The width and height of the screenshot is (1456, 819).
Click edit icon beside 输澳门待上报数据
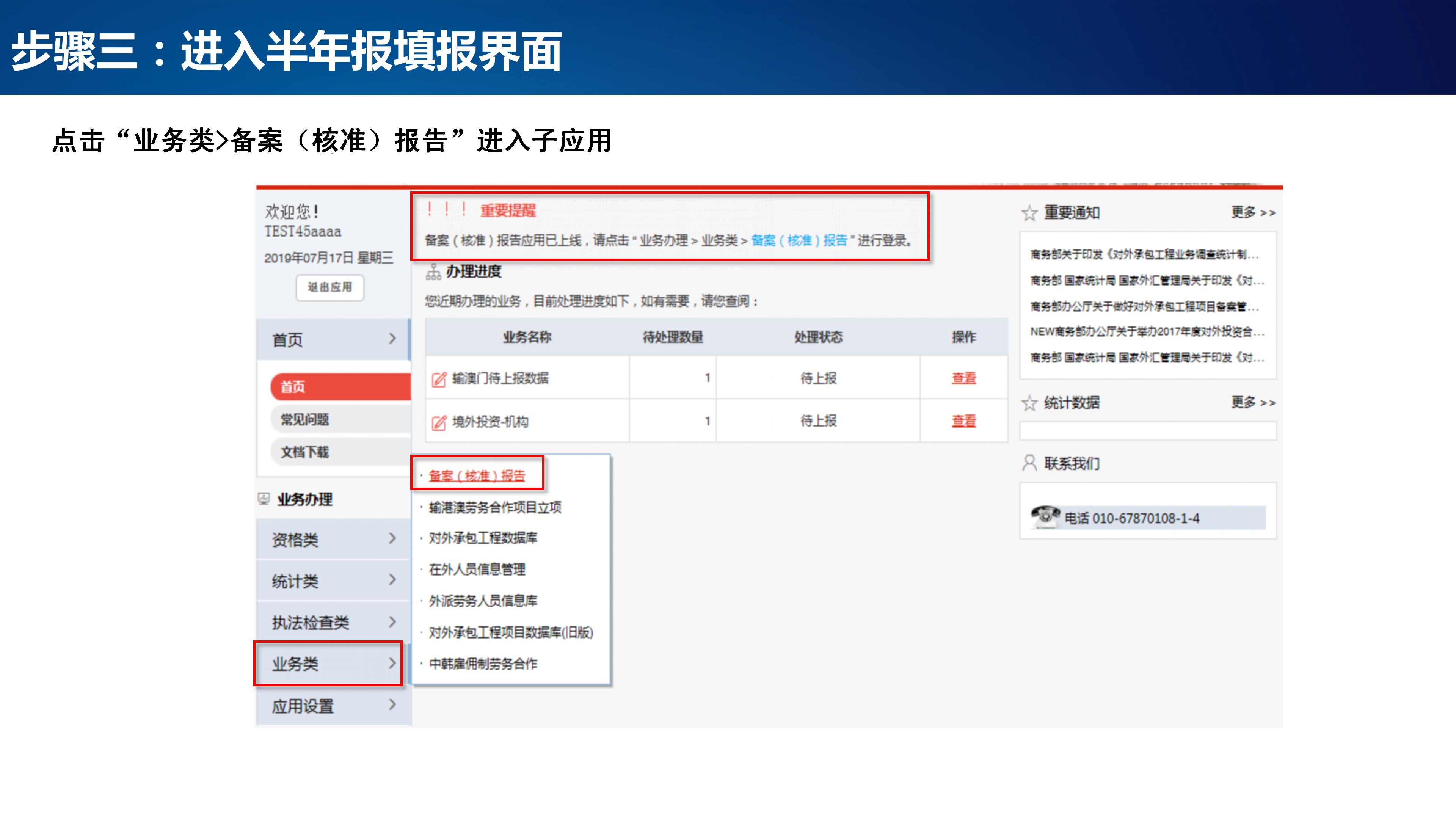coord(439,379)
